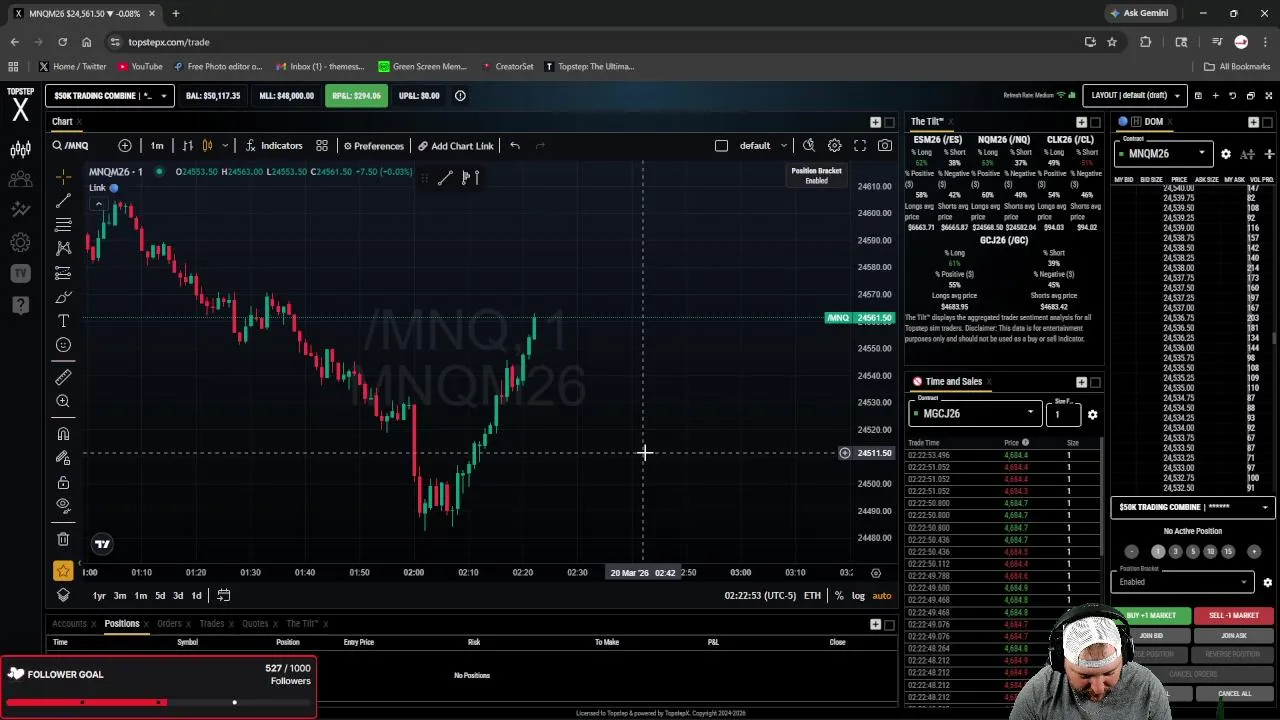Switch to the Trades tab

(212, 624)
